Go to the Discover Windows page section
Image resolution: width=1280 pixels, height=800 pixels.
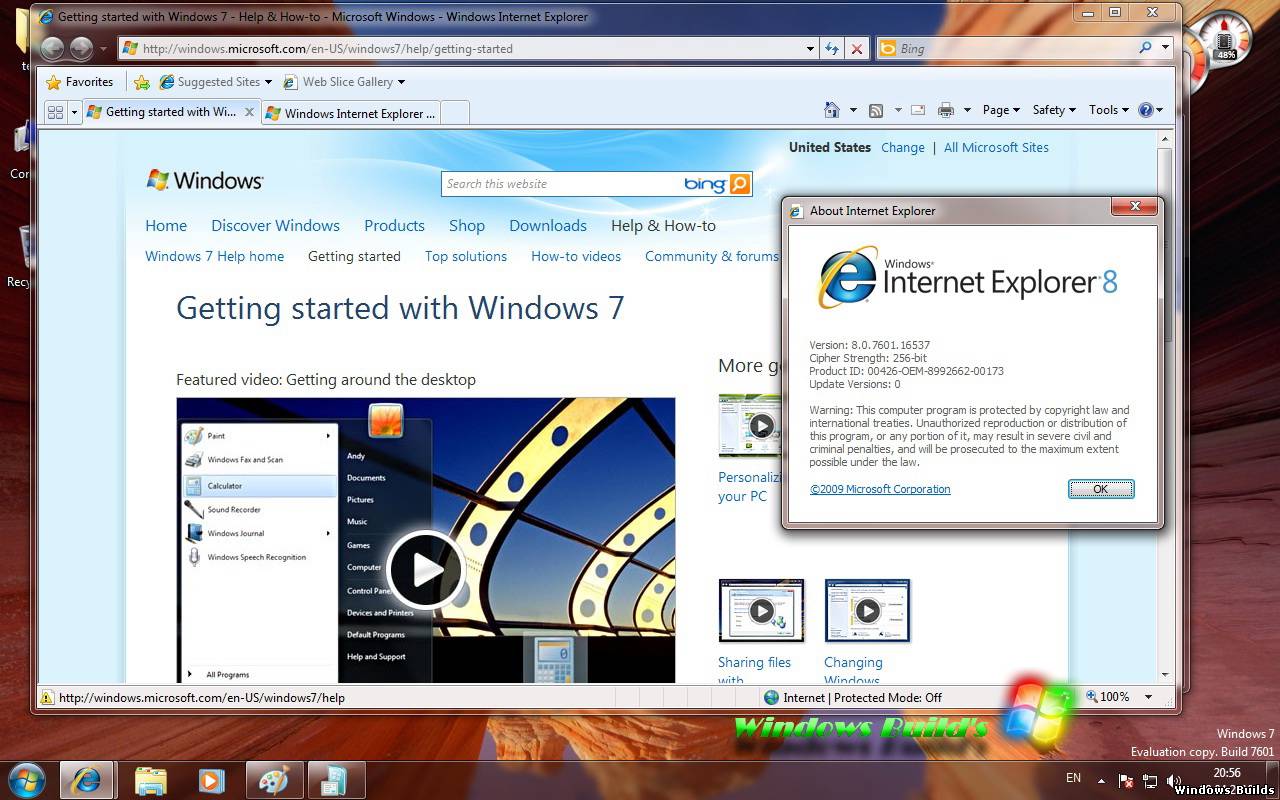pos(275,226)
